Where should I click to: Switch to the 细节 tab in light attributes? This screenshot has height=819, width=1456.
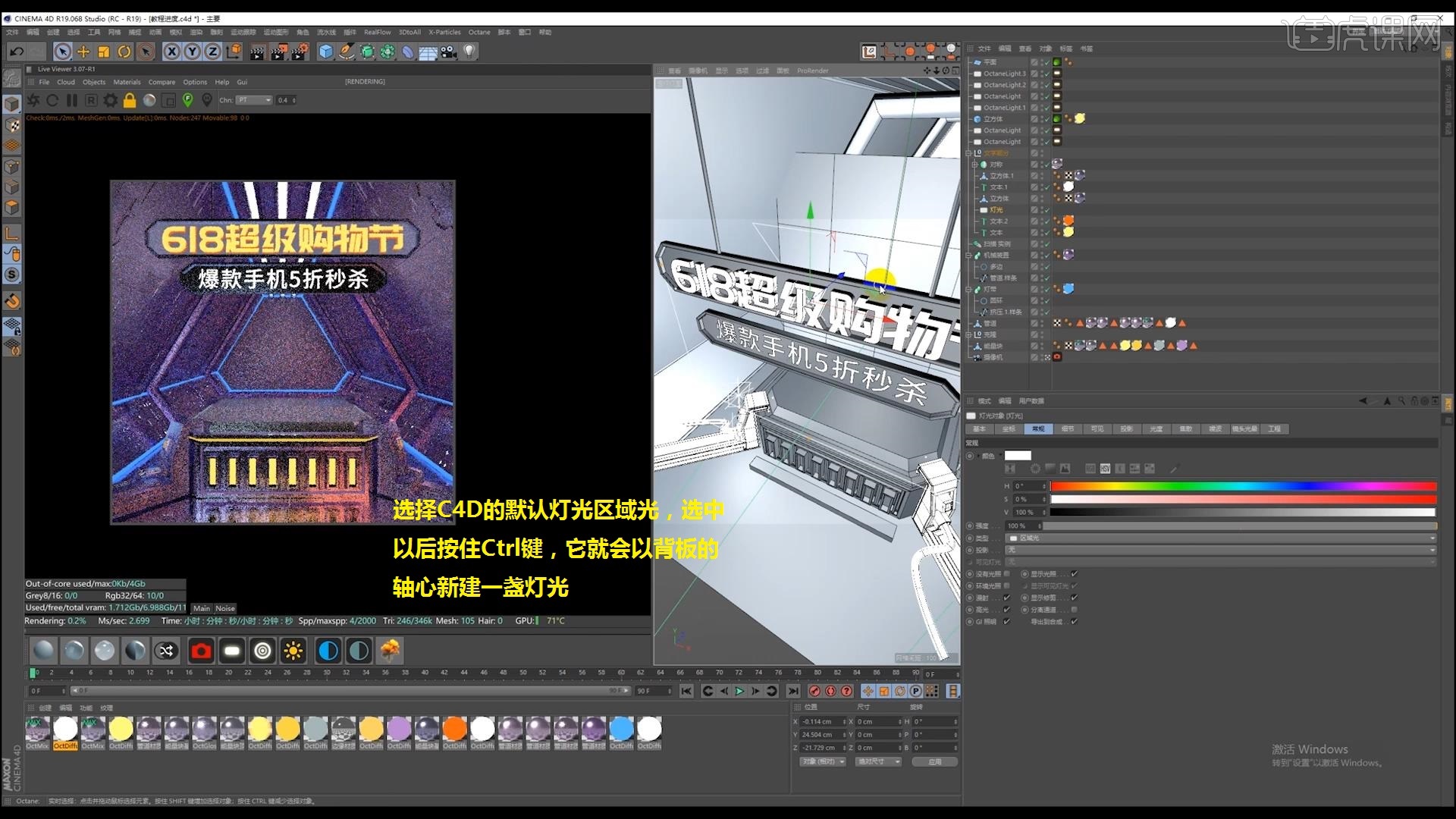click(x=1068, y=429)
